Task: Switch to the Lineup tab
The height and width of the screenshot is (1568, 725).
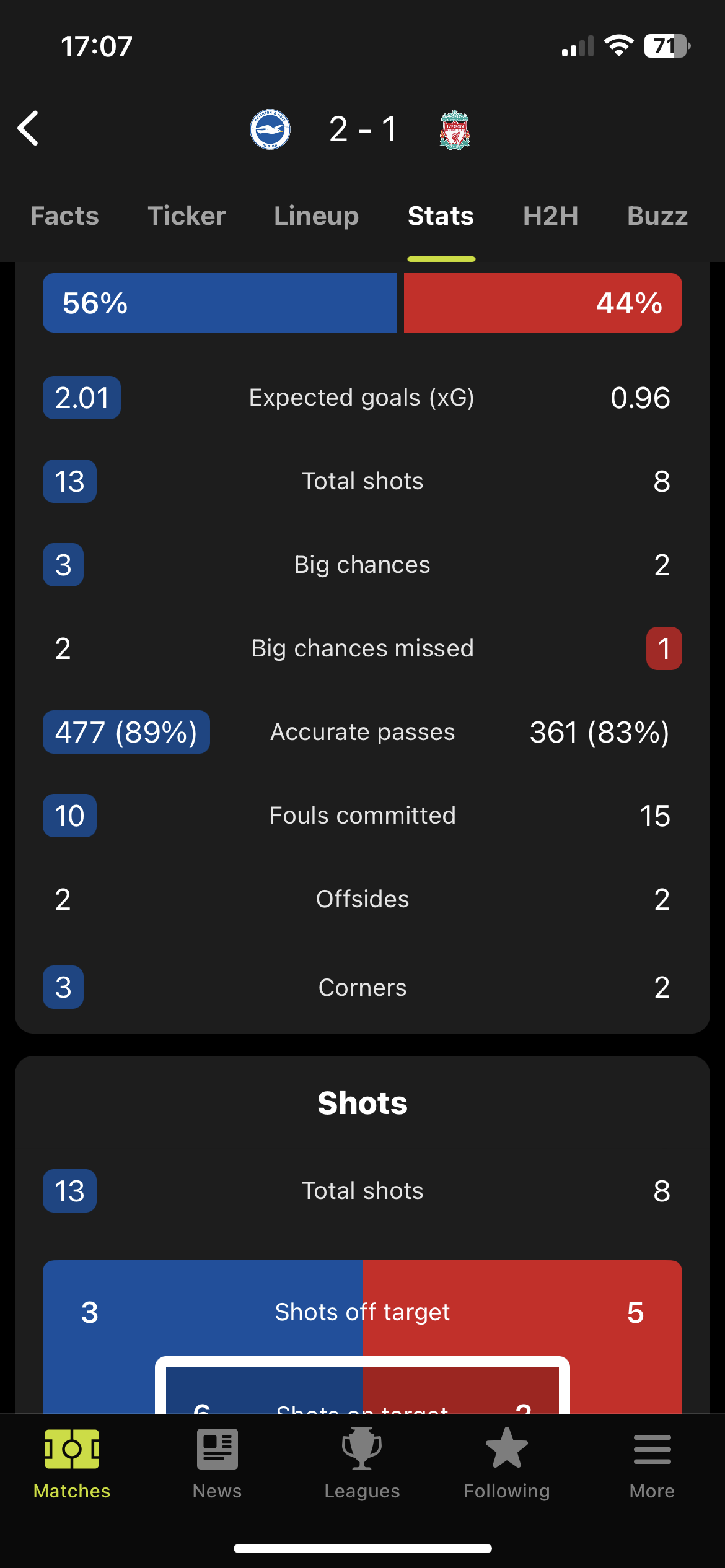Action: point(317,216)
